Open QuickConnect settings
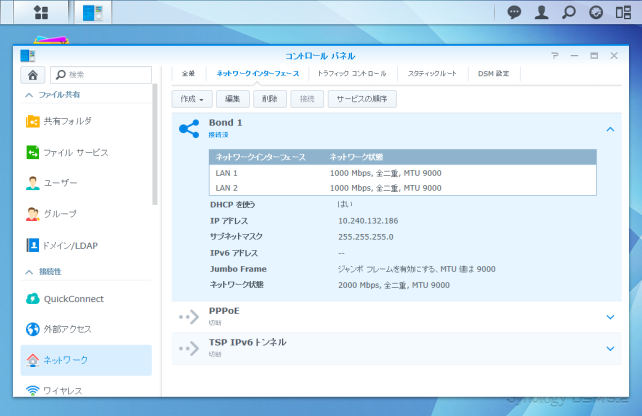Image resolution: width=642 pixels, height=416 pixels. point(86,299)
